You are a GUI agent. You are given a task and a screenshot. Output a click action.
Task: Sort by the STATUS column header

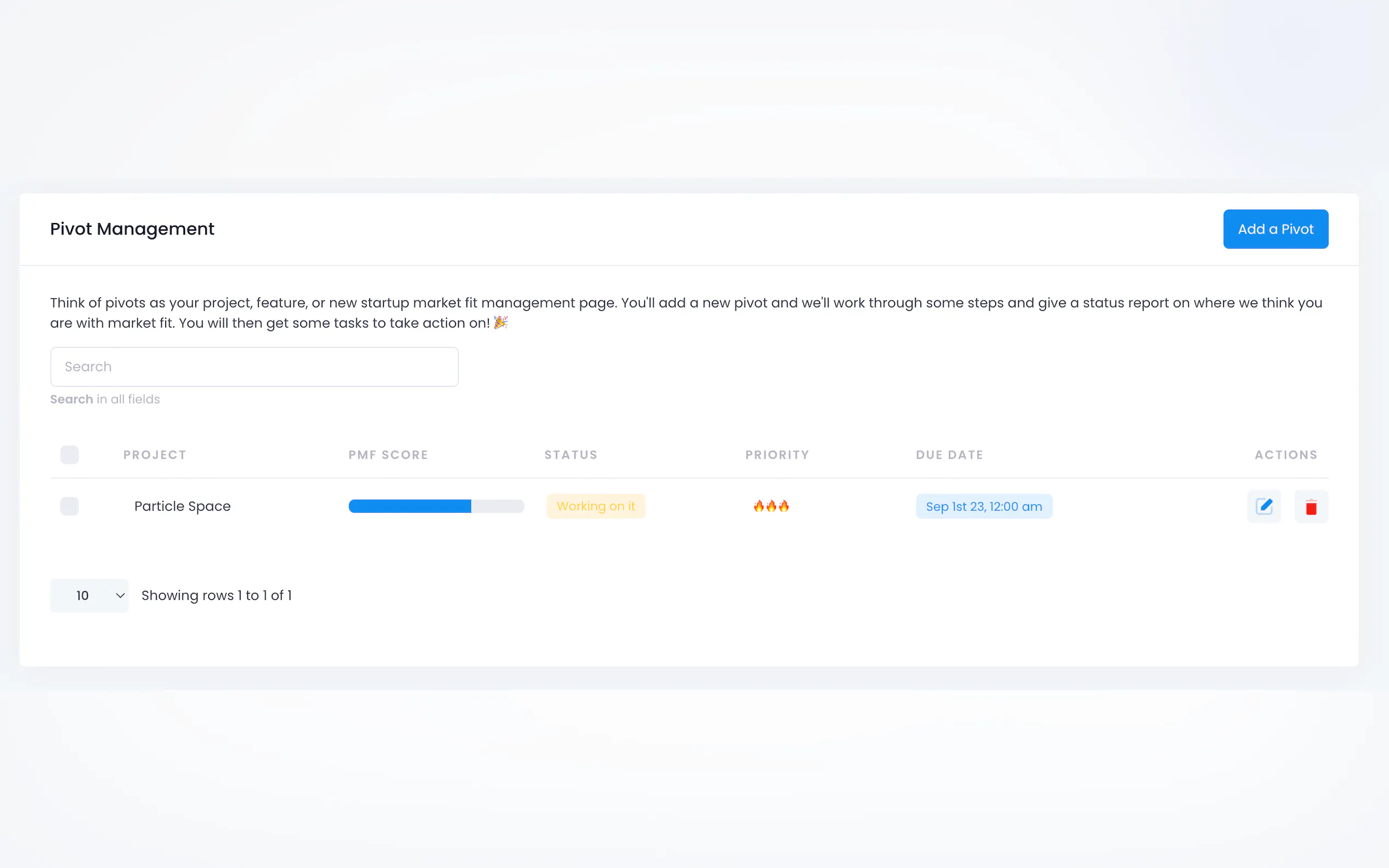570,455
